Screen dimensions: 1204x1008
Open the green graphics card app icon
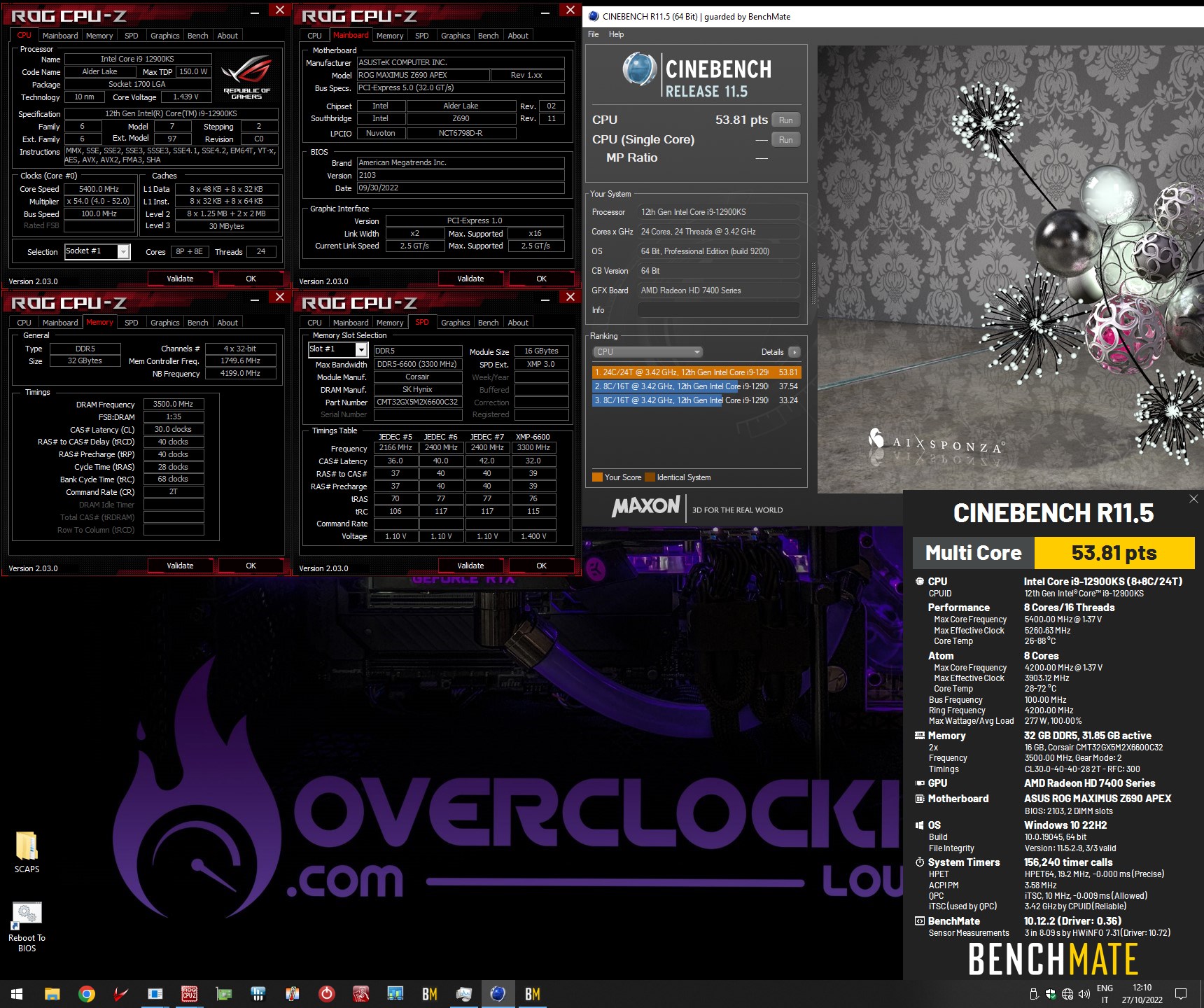coord(224,994)
